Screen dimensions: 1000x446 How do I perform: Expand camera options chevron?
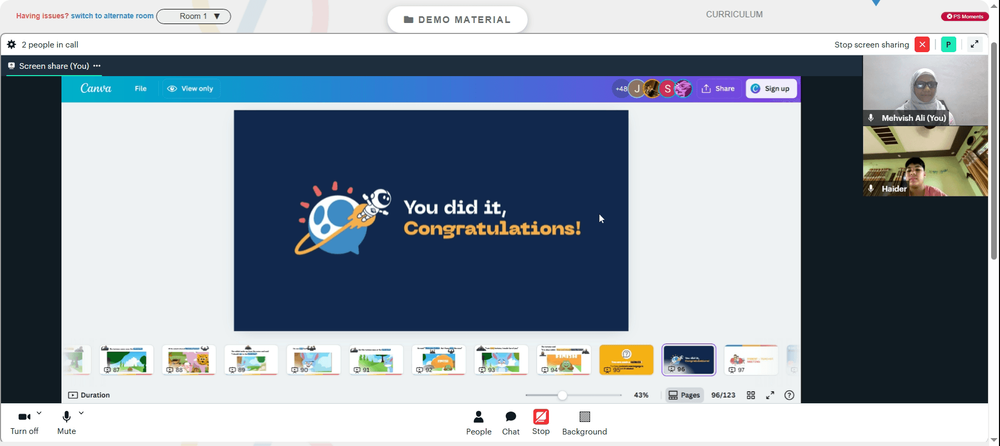pyautogui.click(x=39, y=413)
